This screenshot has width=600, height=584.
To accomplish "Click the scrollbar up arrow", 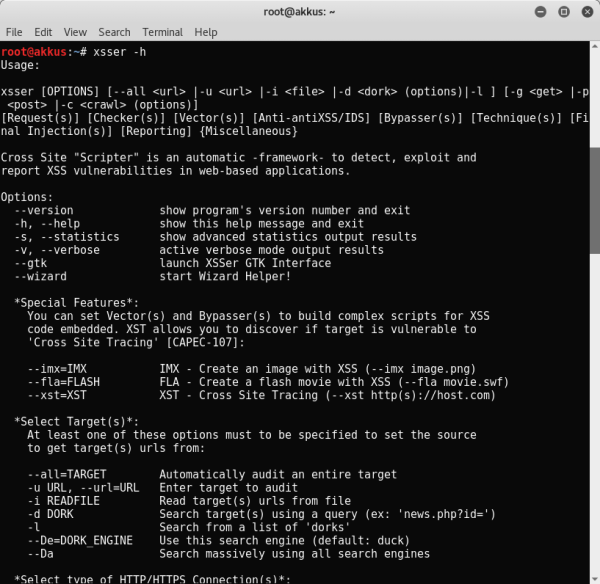I will tap(595, 46).
